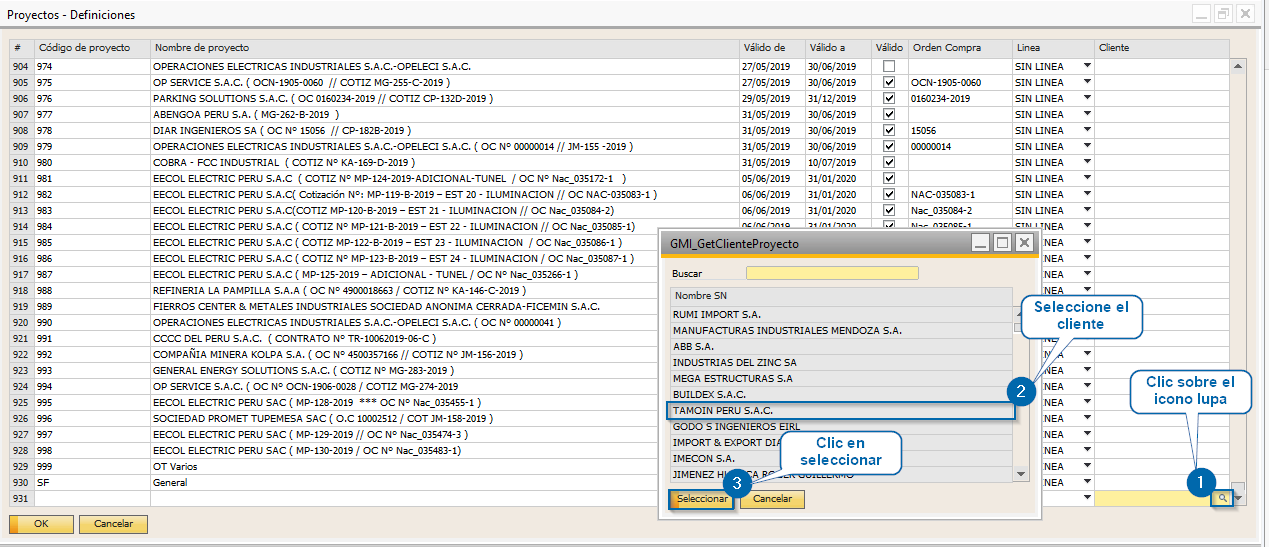Viewport: 1269px width, 547px height.
Task: Restore the Proyectos - Definiciones window
Action: (1223, 13)
